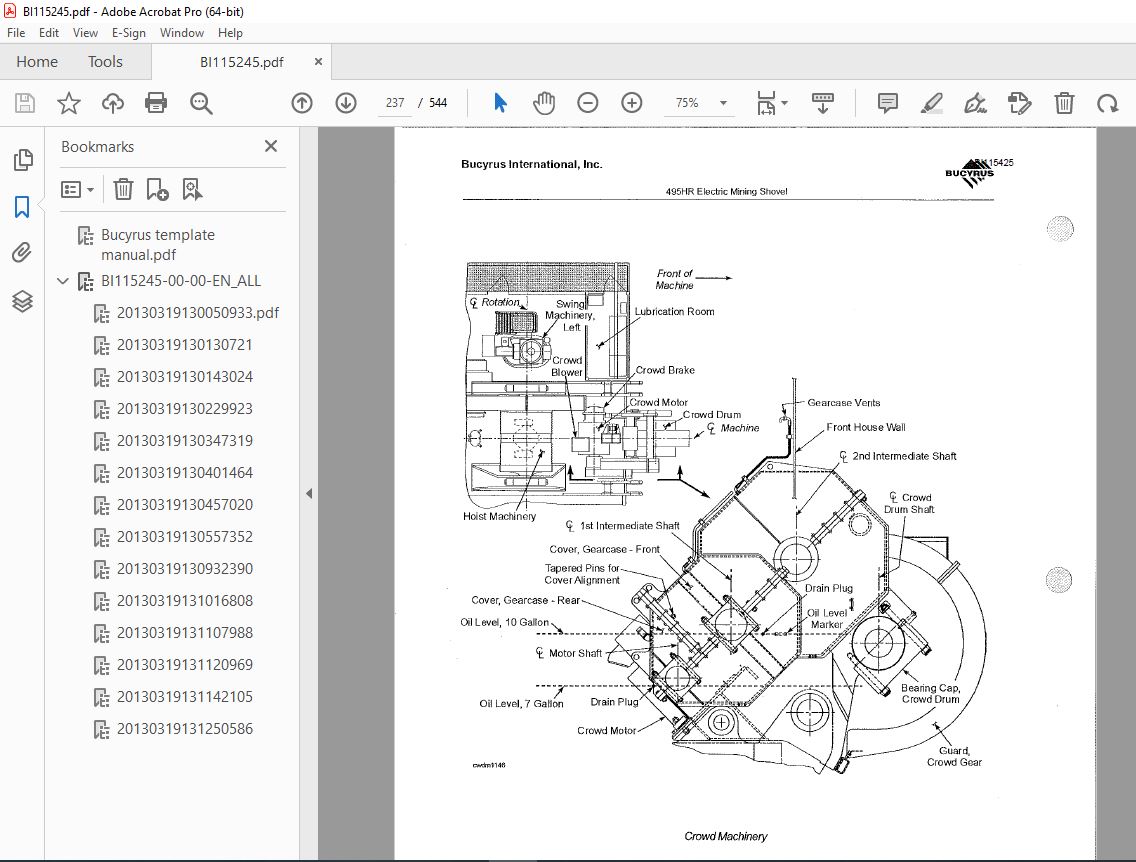The width and height of the screenshot is (1136, 862).
Task: Open the Attachments paperclip panel
Action: 22,253
